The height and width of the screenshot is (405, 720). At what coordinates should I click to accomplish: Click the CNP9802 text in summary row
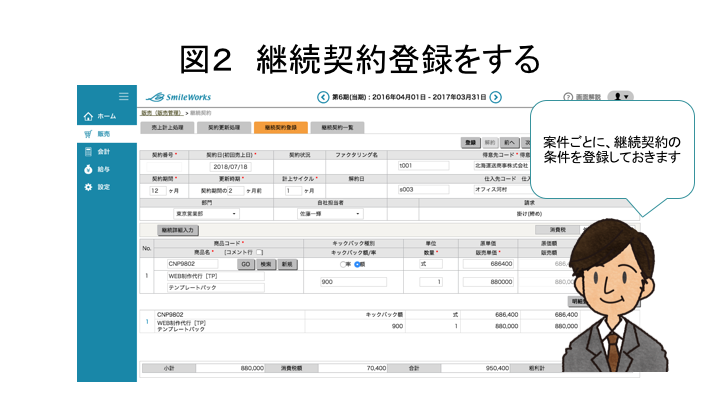click(x=170, y=315)
